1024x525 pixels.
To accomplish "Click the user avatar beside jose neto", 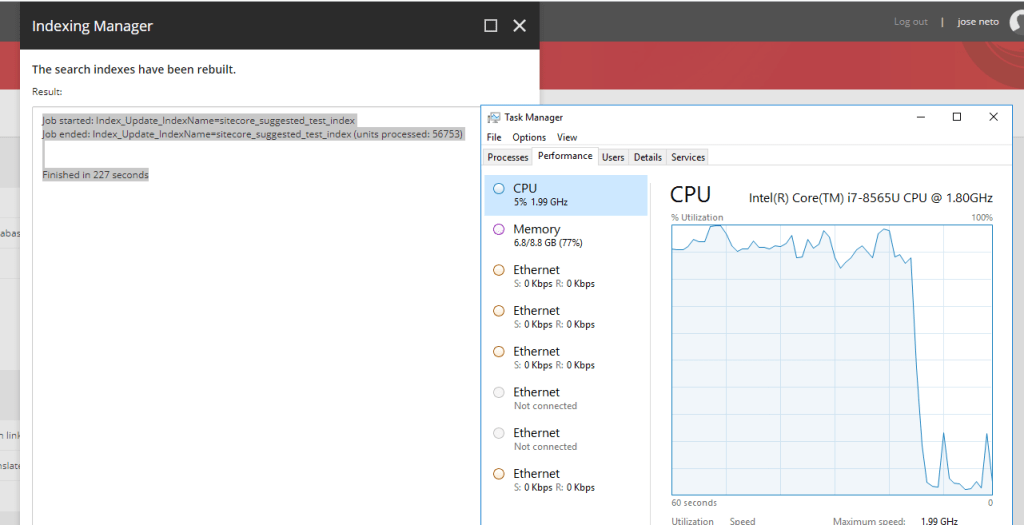I will [x=1014, y=24].
